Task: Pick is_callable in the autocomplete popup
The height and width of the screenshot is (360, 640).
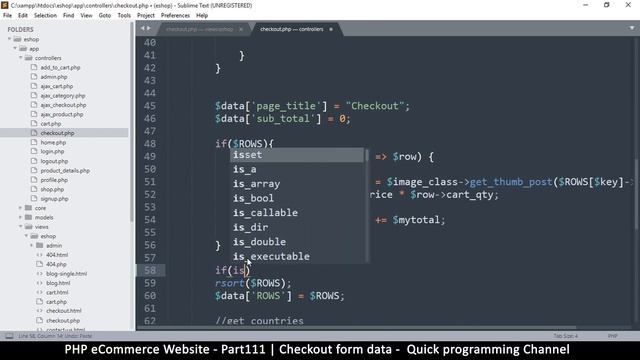Action: (x=297, y=213)
